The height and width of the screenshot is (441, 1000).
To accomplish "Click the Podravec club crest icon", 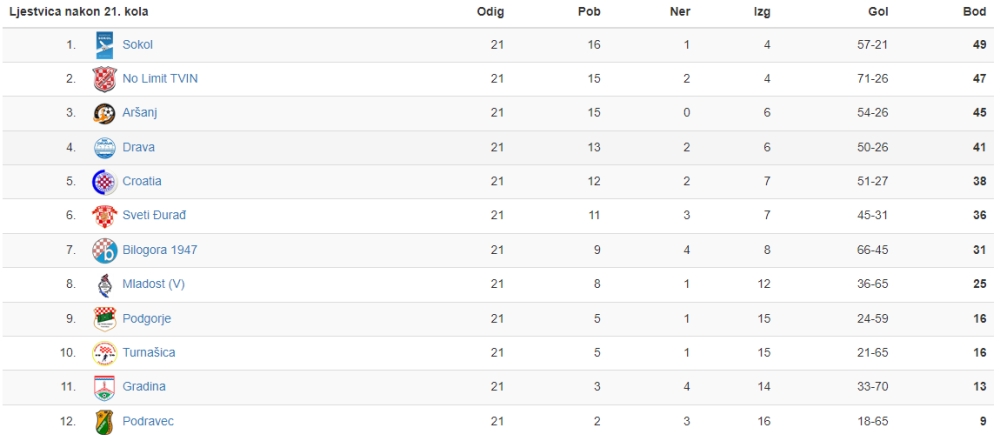I will (104, 421).
